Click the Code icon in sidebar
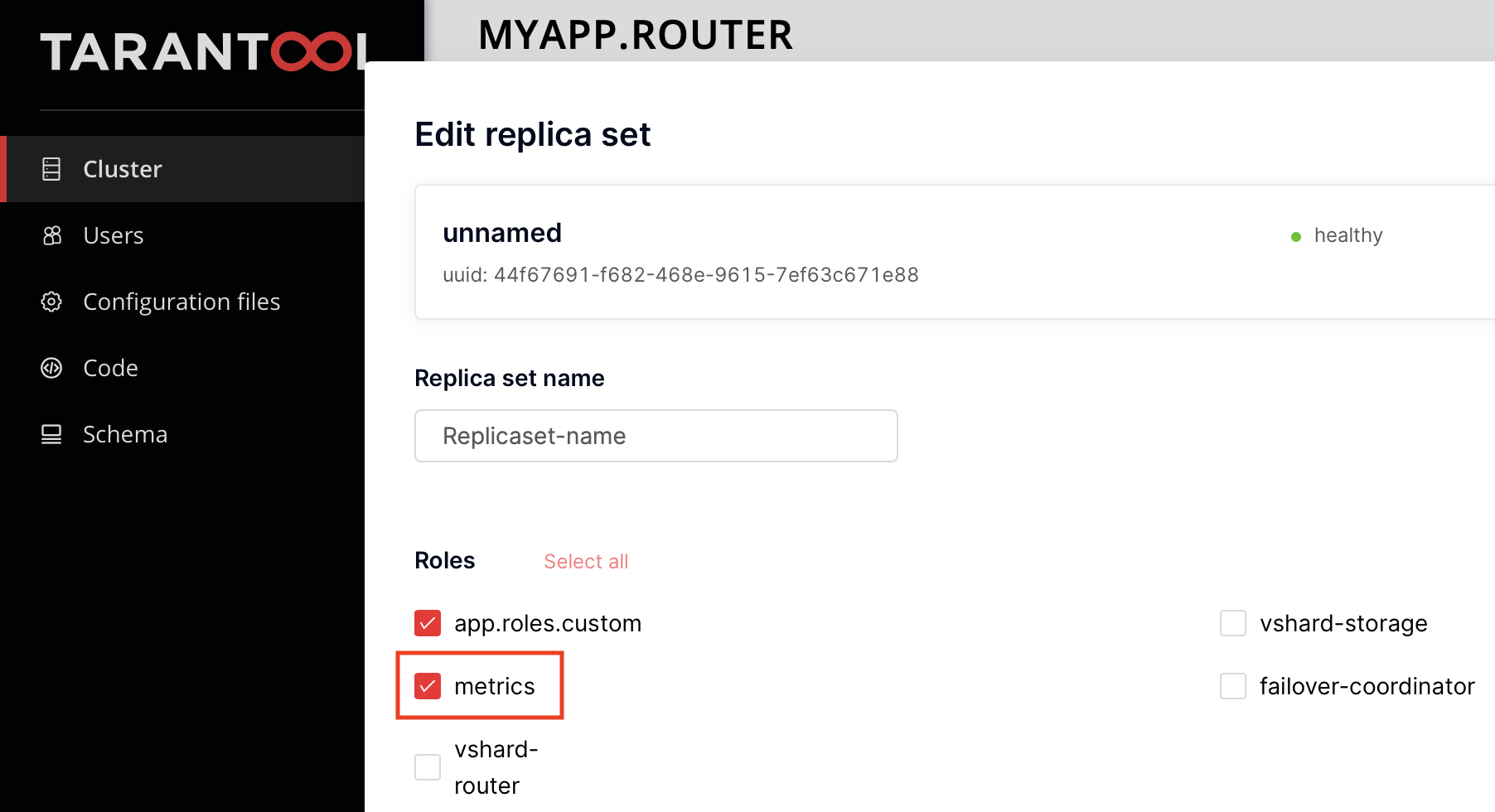 click(51, 368)
